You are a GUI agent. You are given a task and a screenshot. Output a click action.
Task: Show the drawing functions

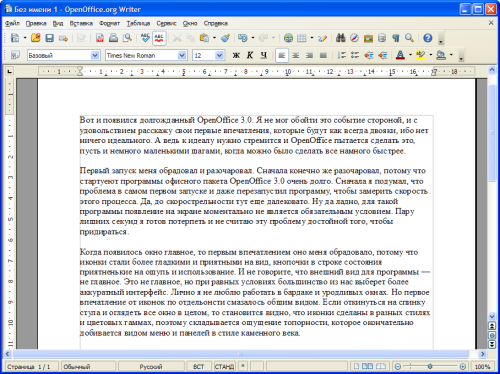pyautogui.click(x=322, y=38)
